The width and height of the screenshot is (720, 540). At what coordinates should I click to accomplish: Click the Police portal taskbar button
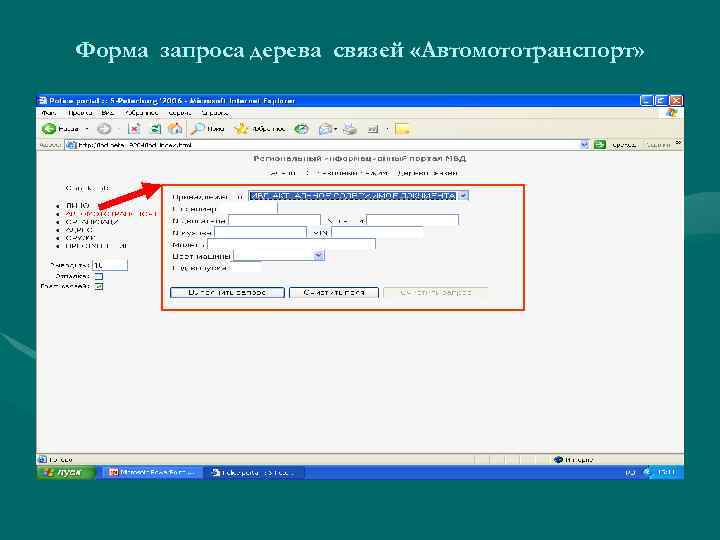click(x=254, y=472)
